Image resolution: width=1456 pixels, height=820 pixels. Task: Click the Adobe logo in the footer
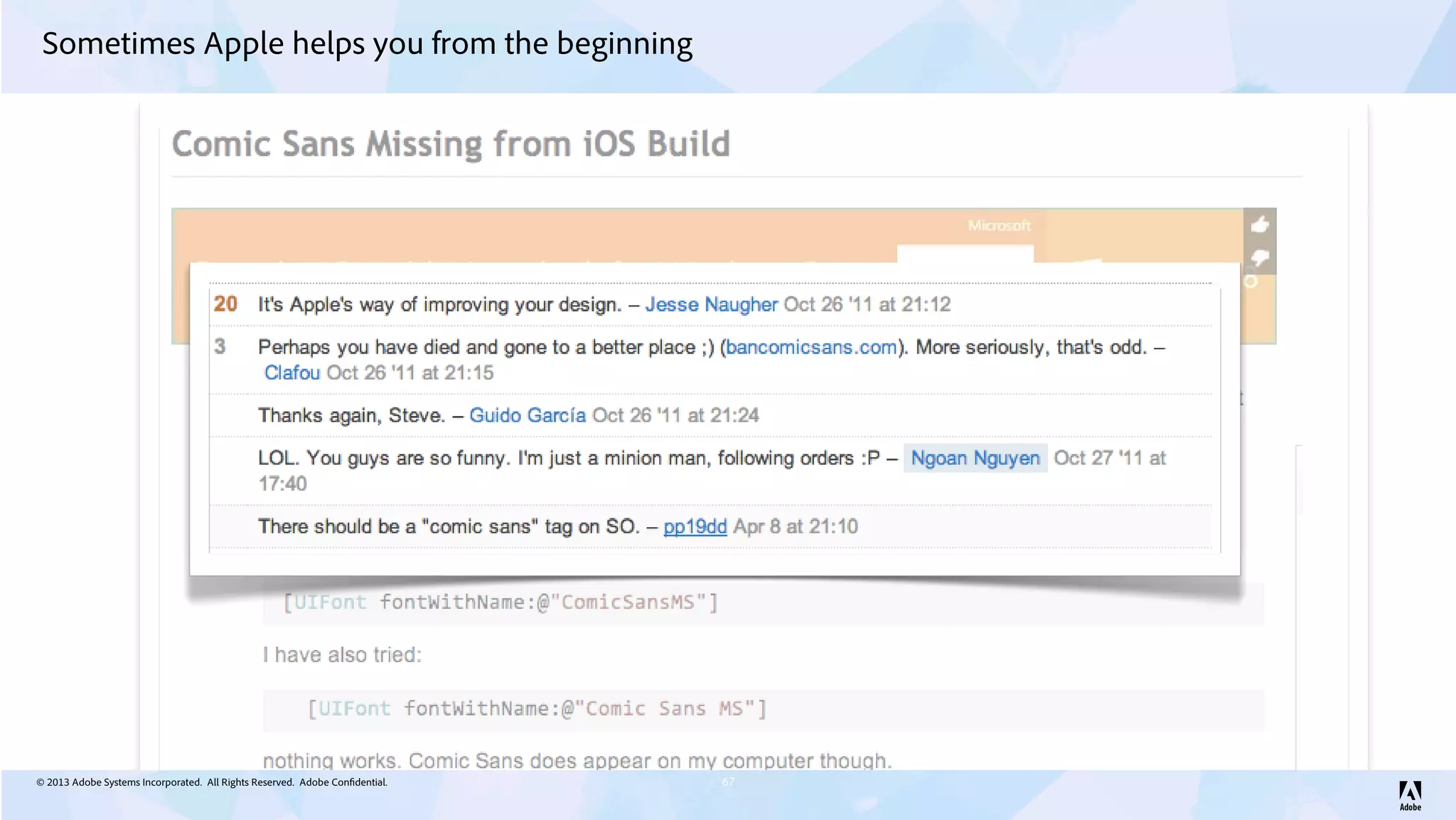(1410, 795)
